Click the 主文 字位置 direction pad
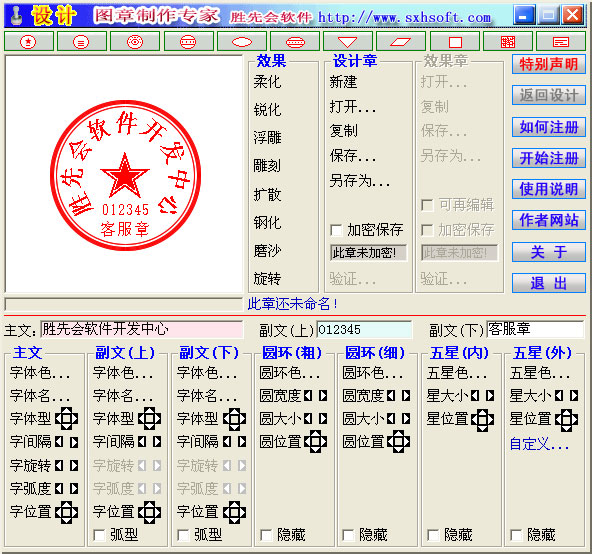The height and width of the screenshot is (554, 592). coord(66,512)
